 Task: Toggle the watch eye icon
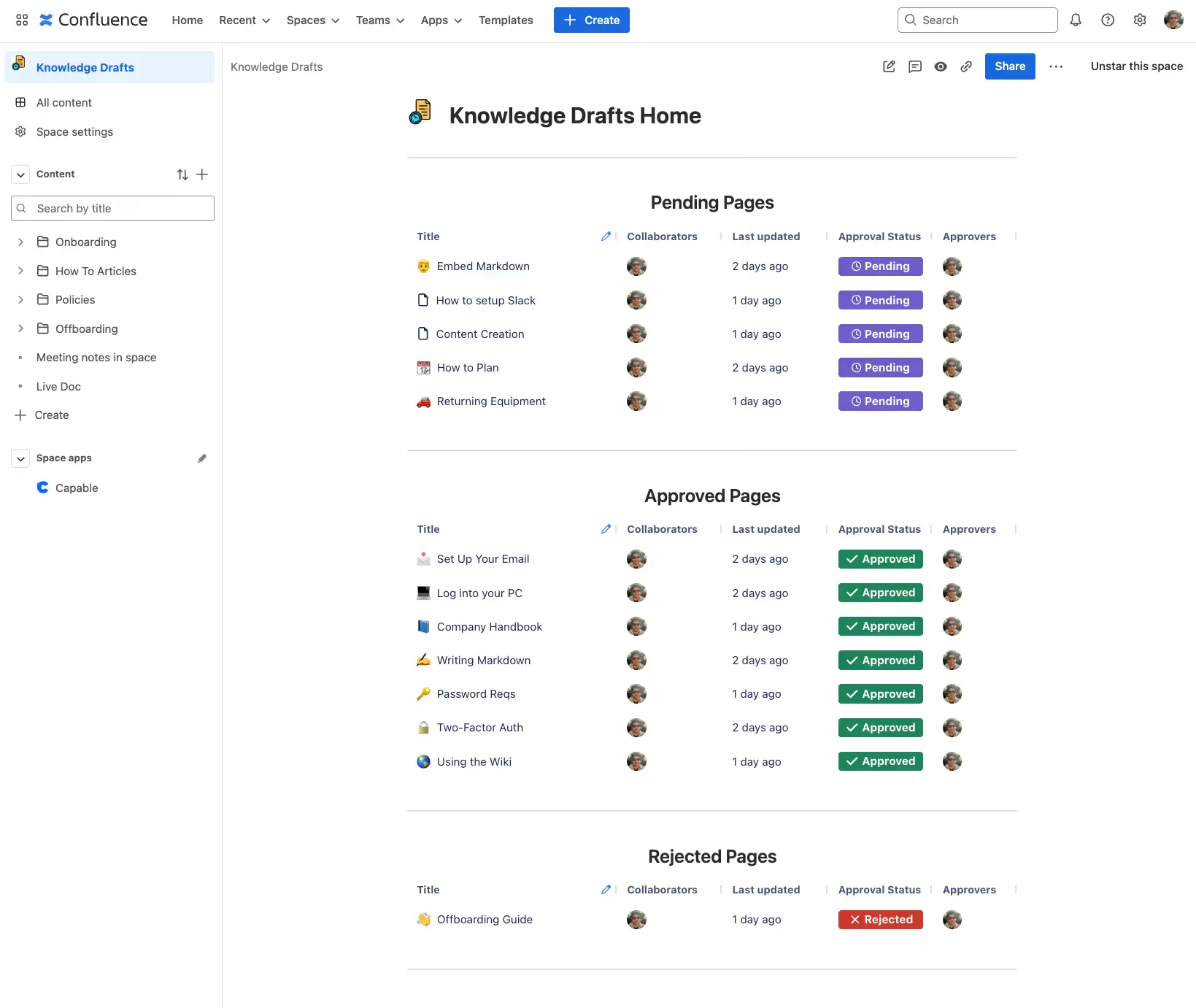pyautogui.click(x=941, y=66)
